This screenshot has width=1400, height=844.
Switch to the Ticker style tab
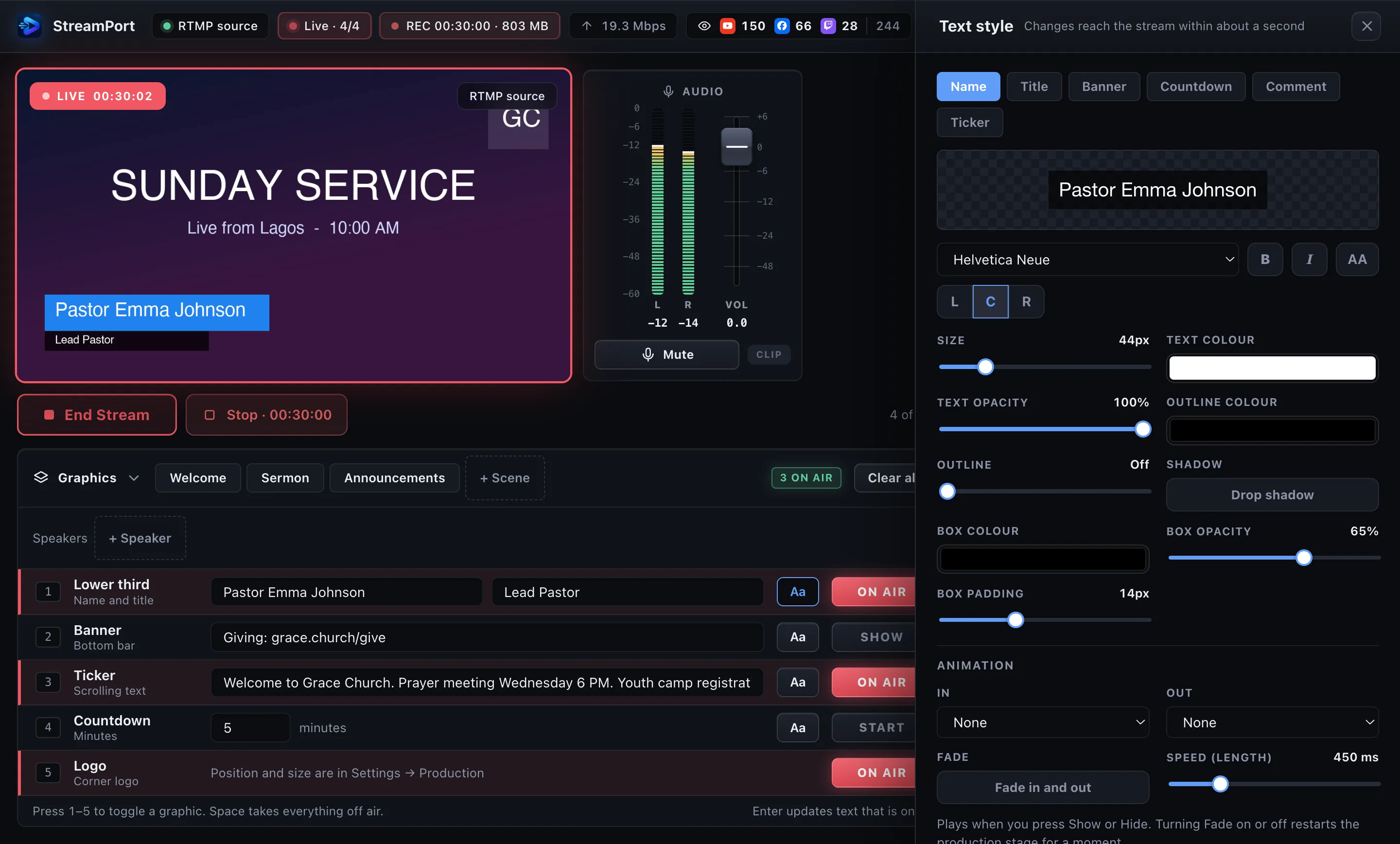tap(969, 122)
